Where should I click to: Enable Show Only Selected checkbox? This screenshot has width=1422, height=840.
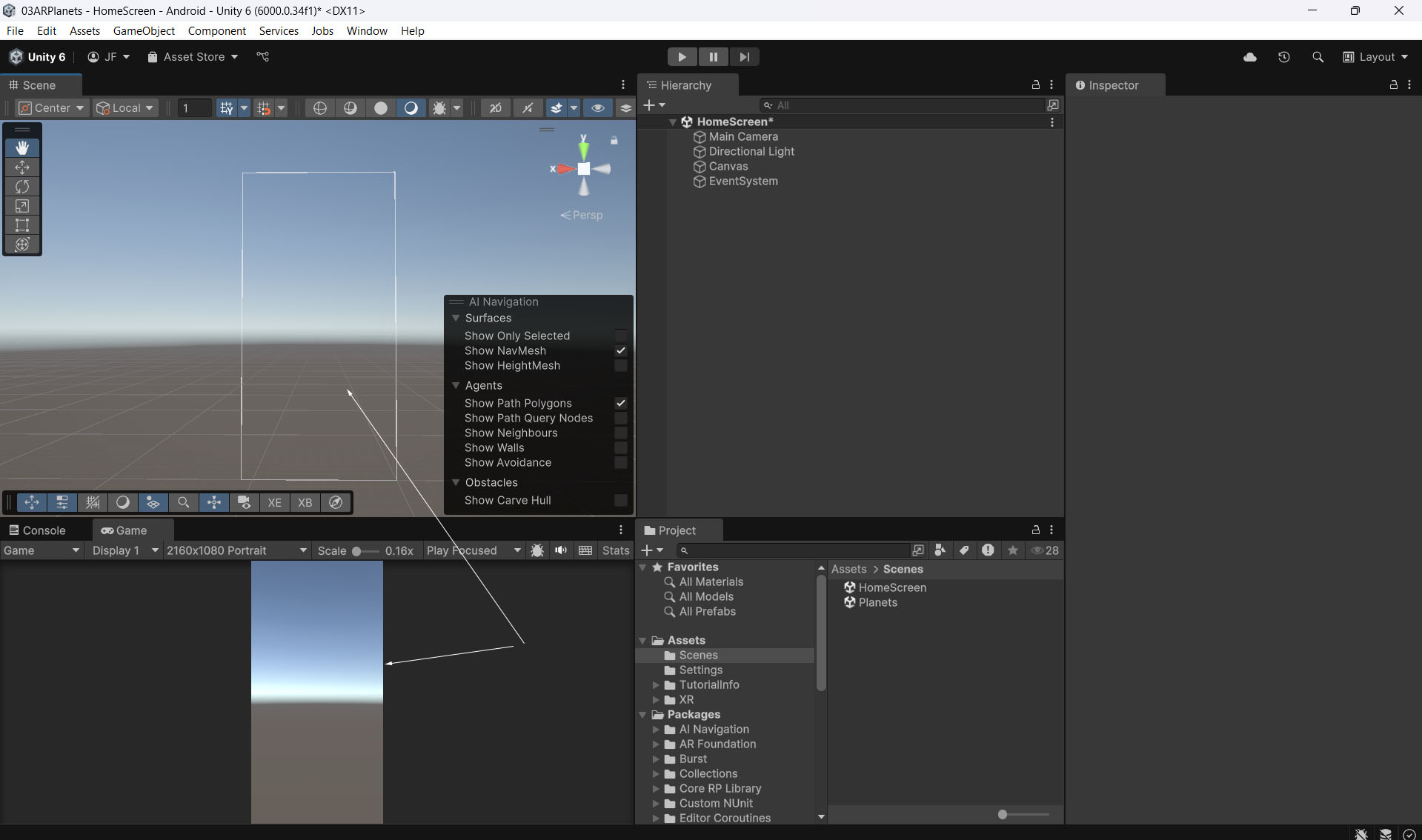[621, 336]
